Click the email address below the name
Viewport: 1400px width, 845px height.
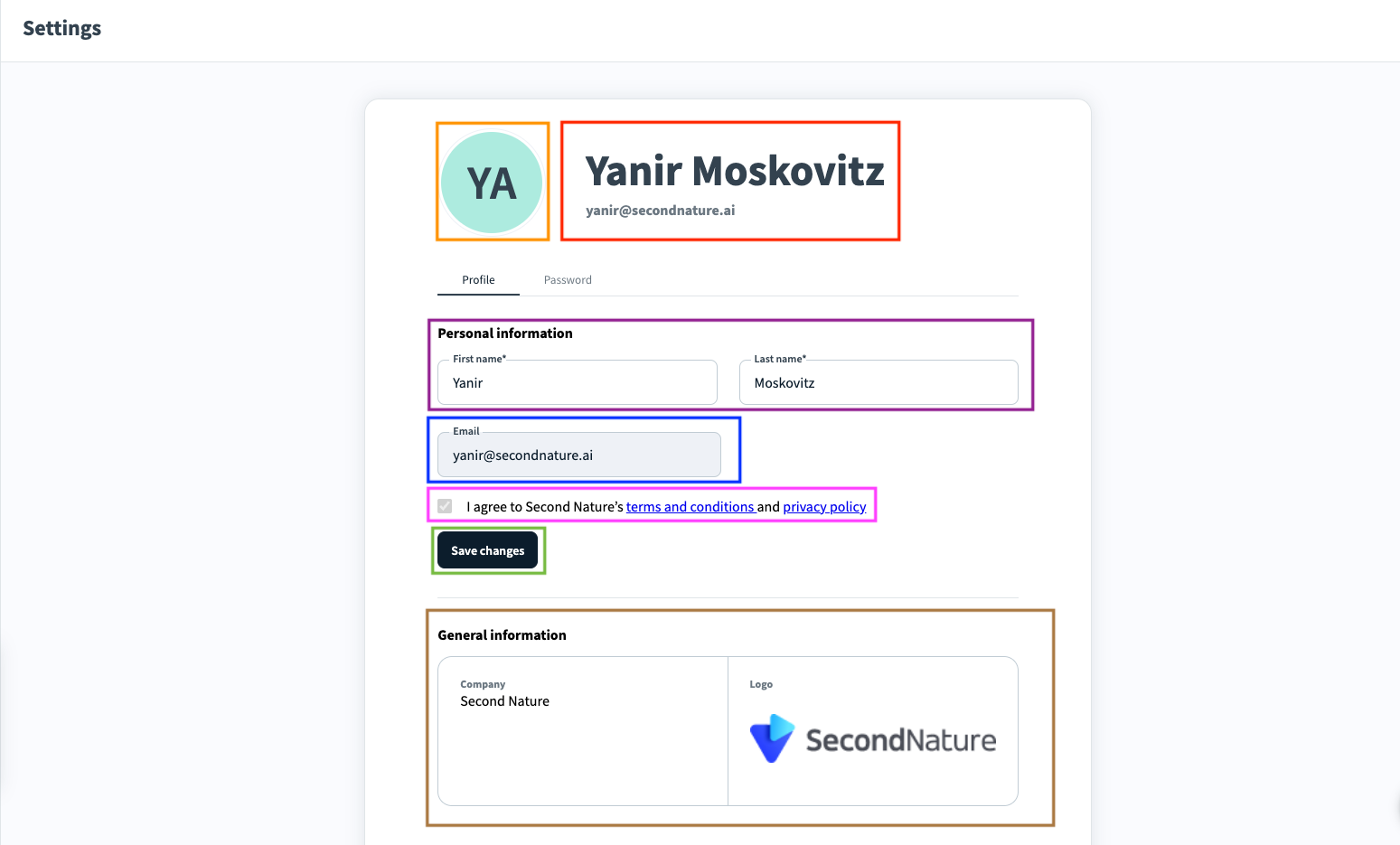point(660,211)
